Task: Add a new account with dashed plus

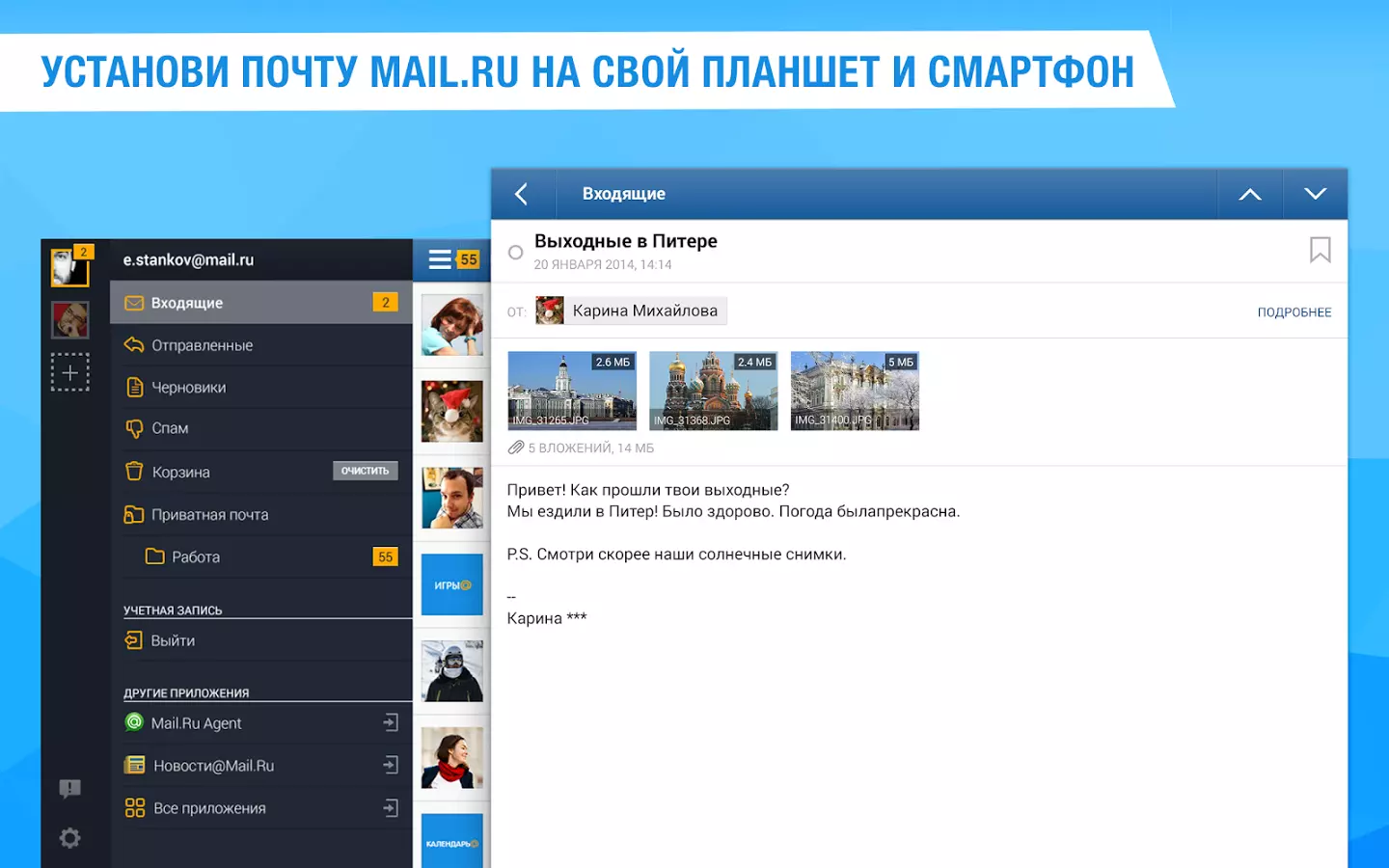Action: pyautogui.click(x=70, y=372)
